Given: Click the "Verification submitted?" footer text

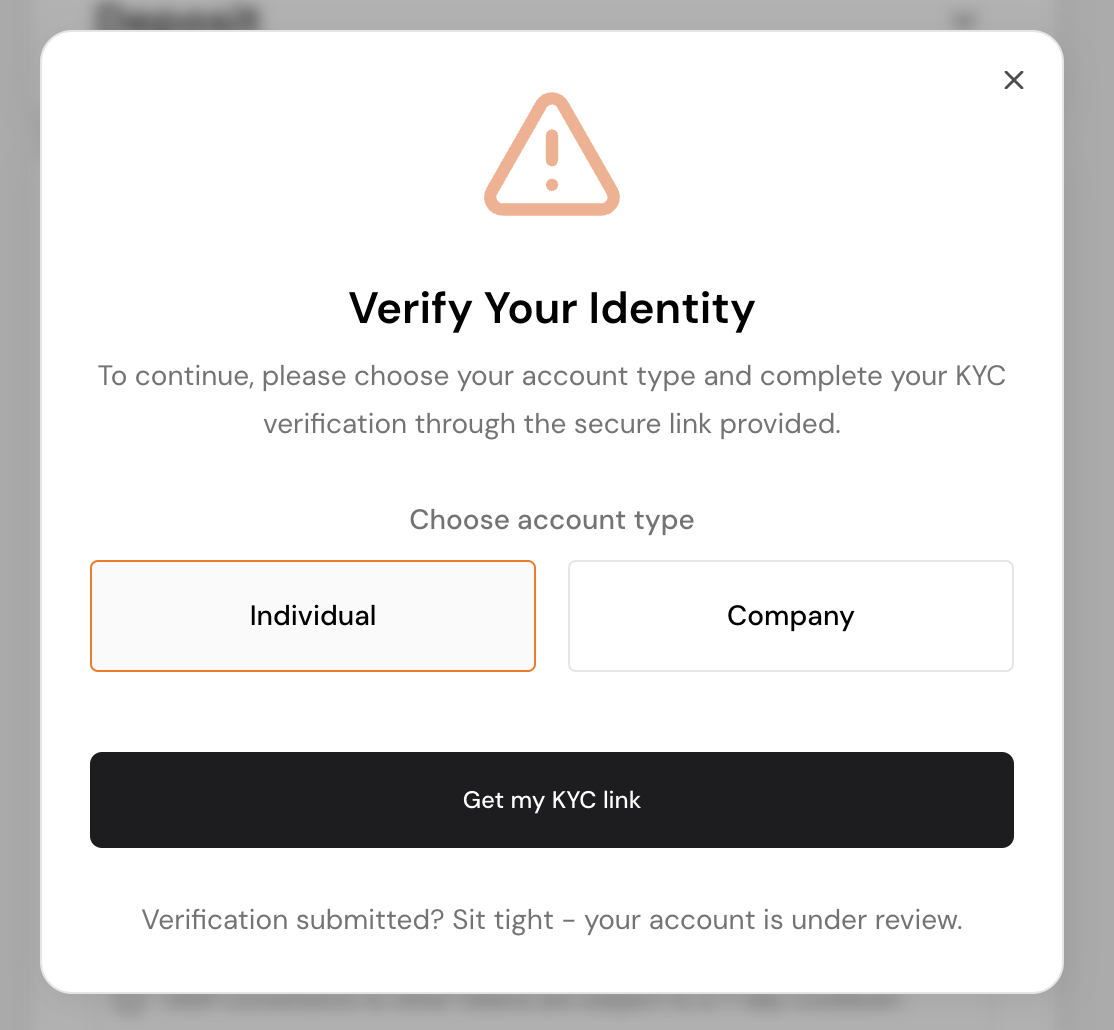Looking at the screenshot, I should coord(292,920).
